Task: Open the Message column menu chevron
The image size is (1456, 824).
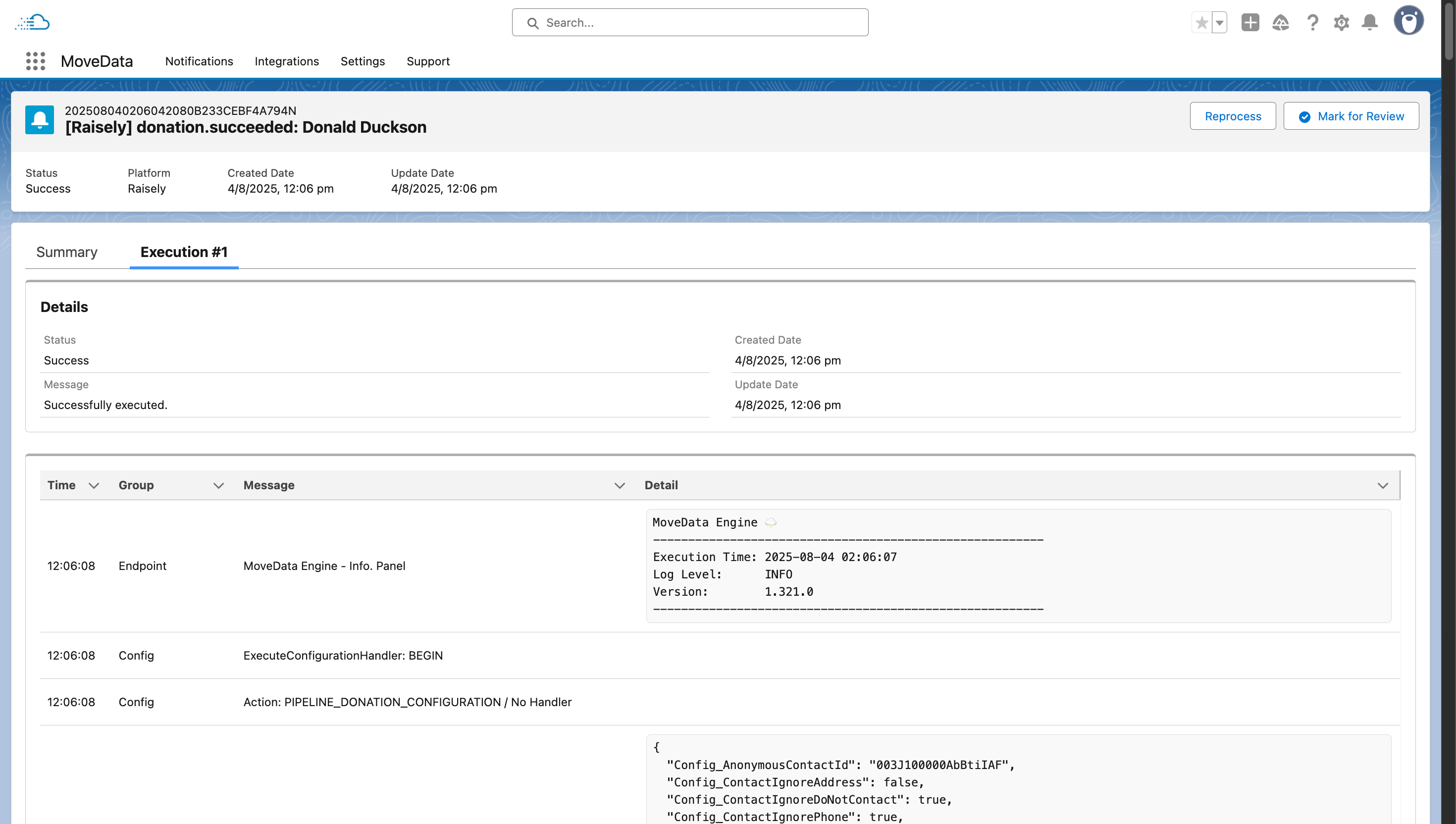Action: 620,486
